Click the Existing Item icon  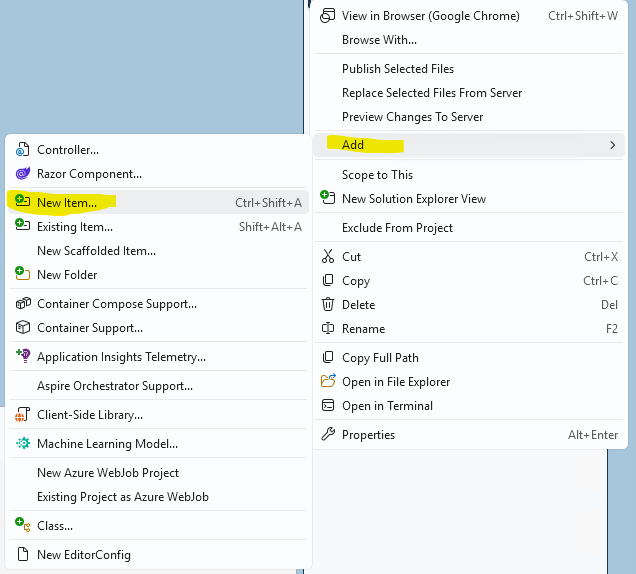pyautogui.click(x=22, y=227)
